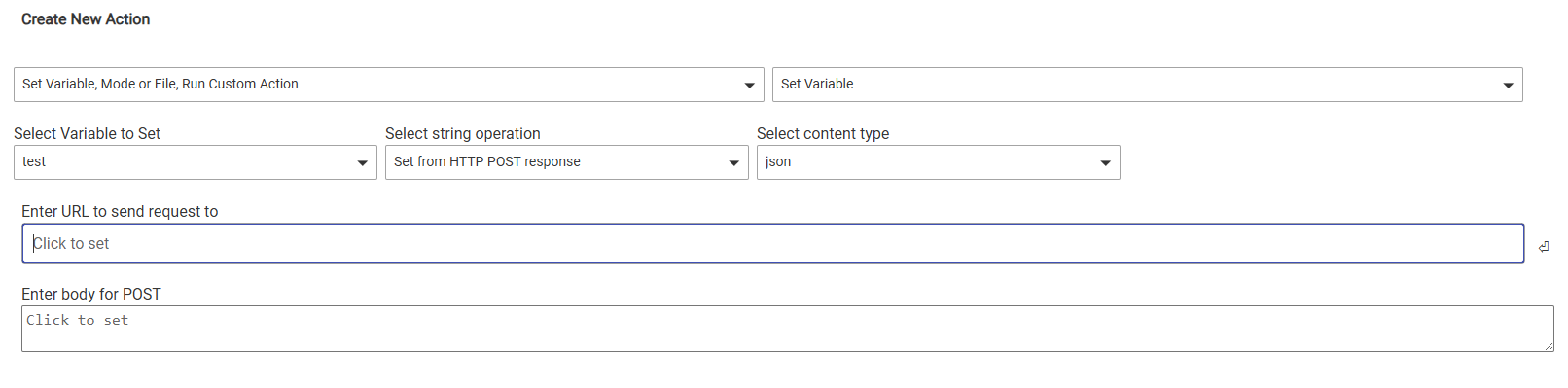The height and width of the screenshot is (388, 1568).
Task: Click the arrow beside the json content type
Action: [x=1105, y=163]
